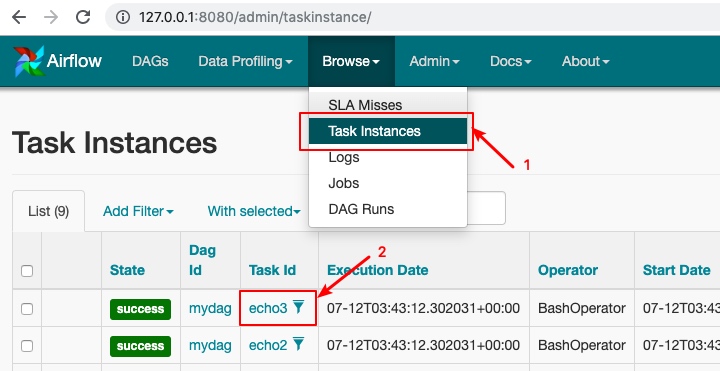Click the browser forward arrow
The width and height of the screenshot is (720, 371).
(51, 17)
